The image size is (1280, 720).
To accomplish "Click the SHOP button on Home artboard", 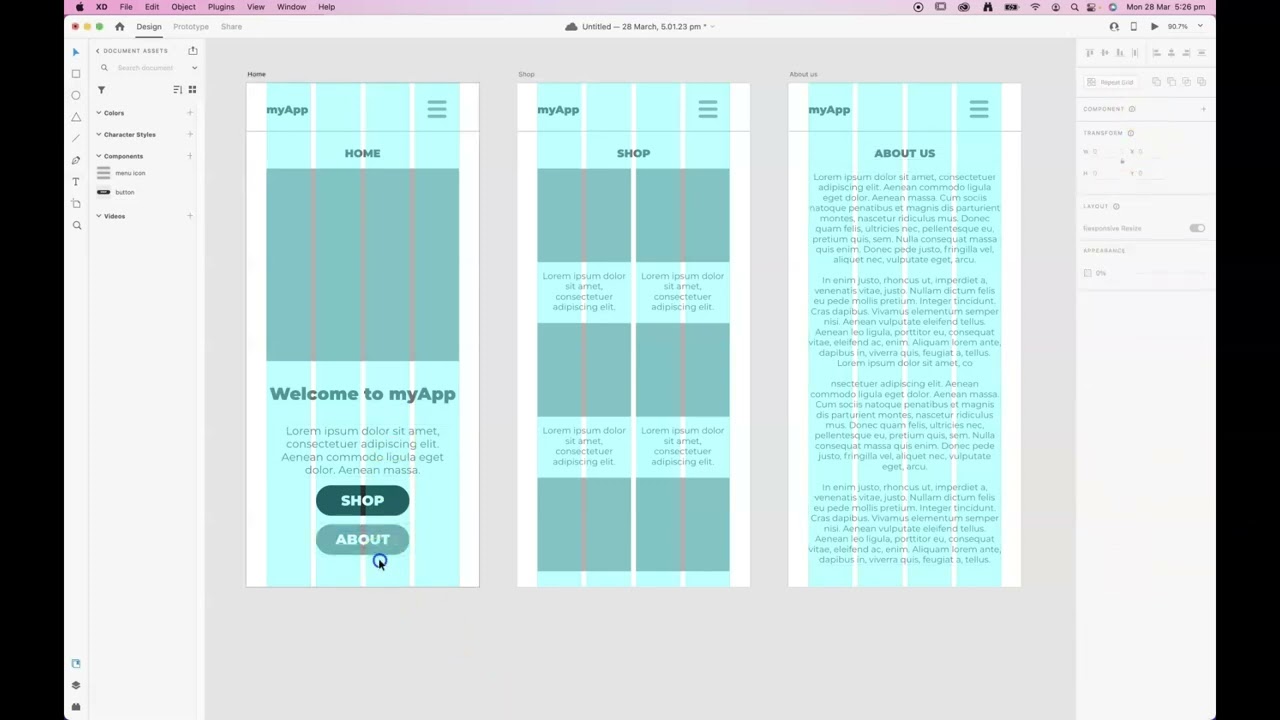I will click(x=362, y=501).
